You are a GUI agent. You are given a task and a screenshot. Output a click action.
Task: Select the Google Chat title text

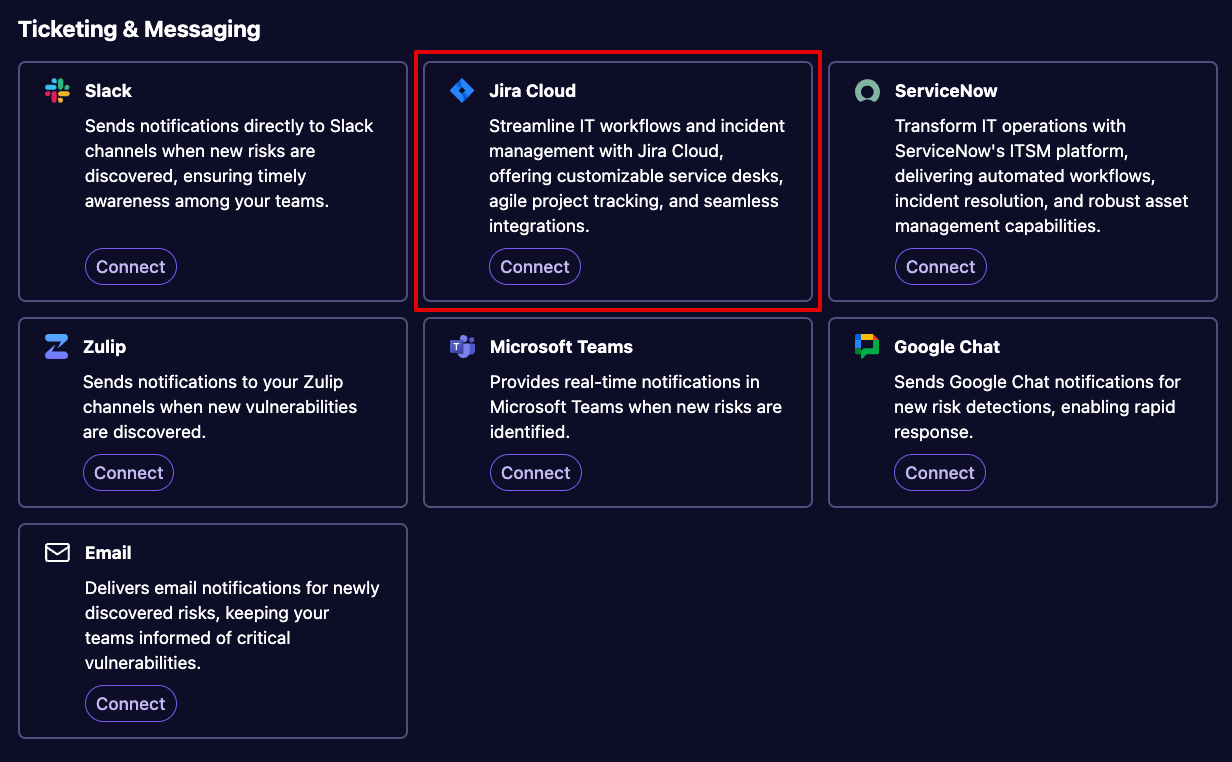click(947, 347)
